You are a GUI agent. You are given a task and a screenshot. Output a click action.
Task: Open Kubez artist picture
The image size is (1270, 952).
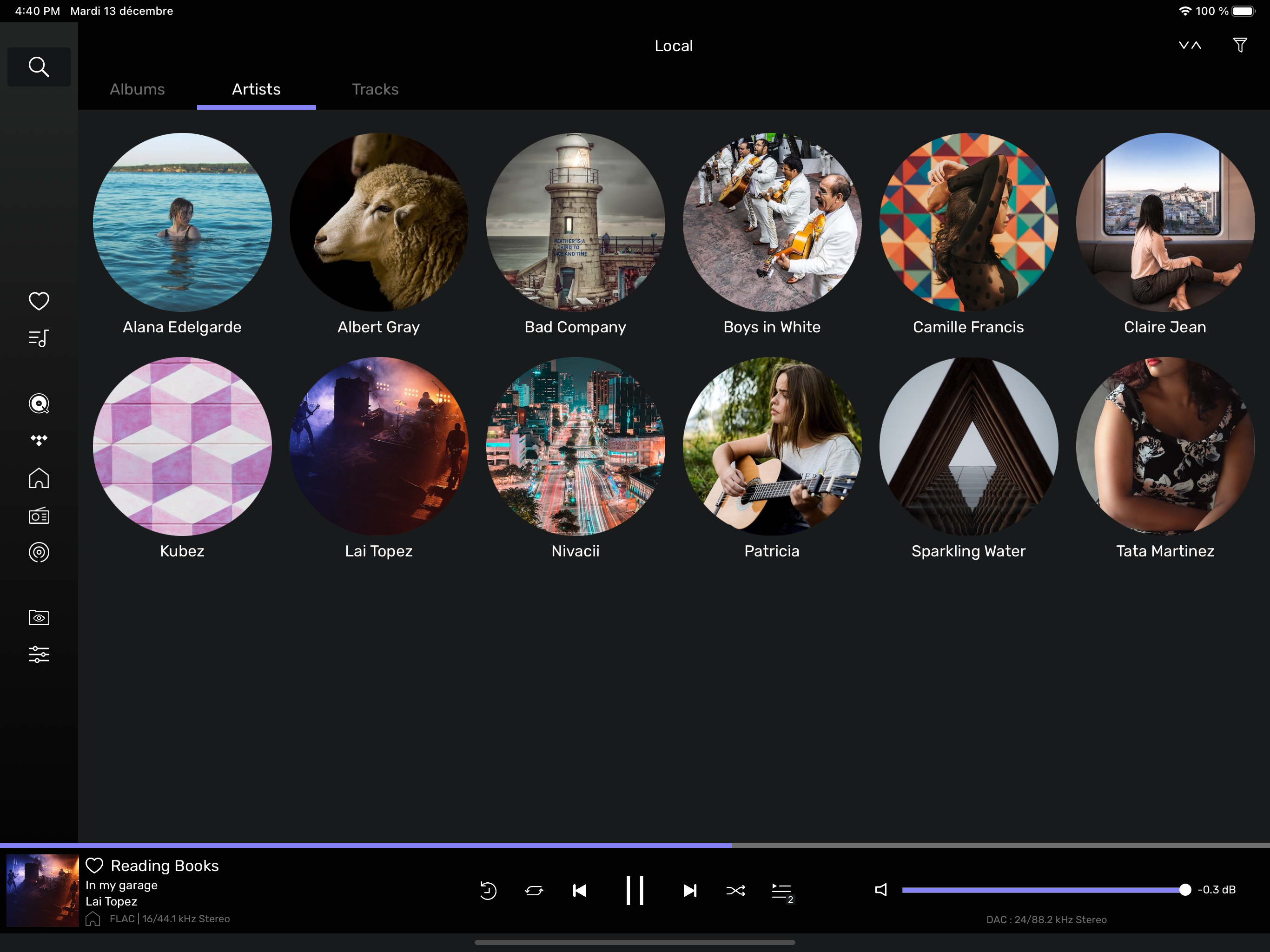182,446
